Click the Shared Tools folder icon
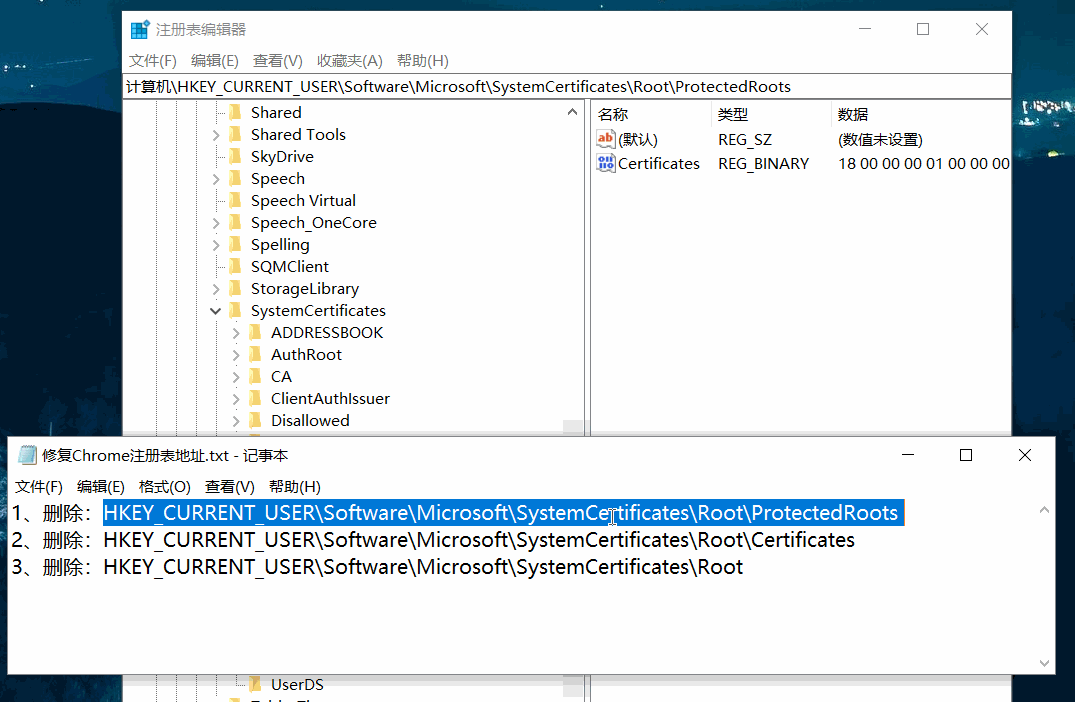Viewport: 1075px width, 702px height. [235, 134]
